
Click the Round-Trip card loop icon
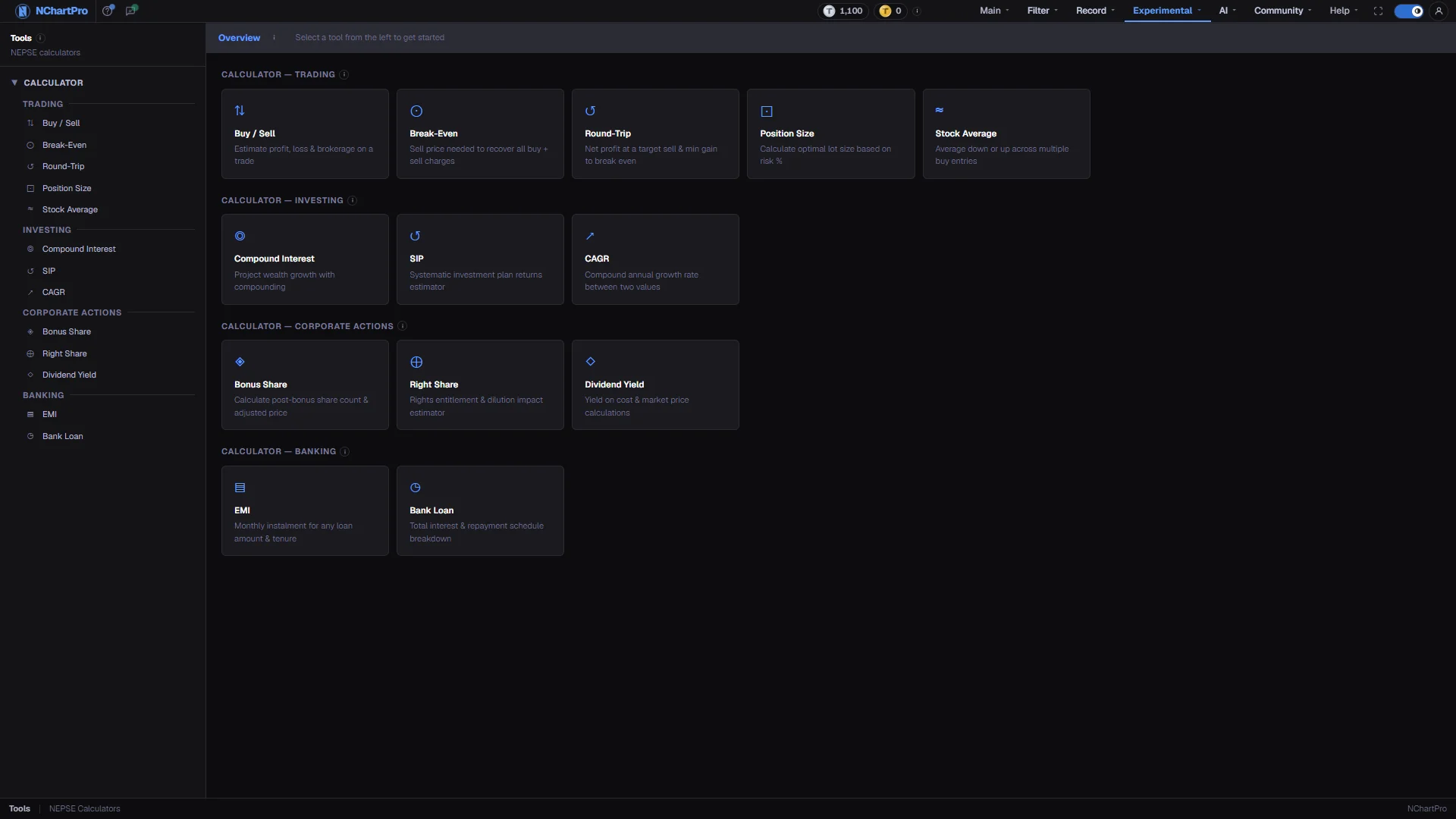590,111
